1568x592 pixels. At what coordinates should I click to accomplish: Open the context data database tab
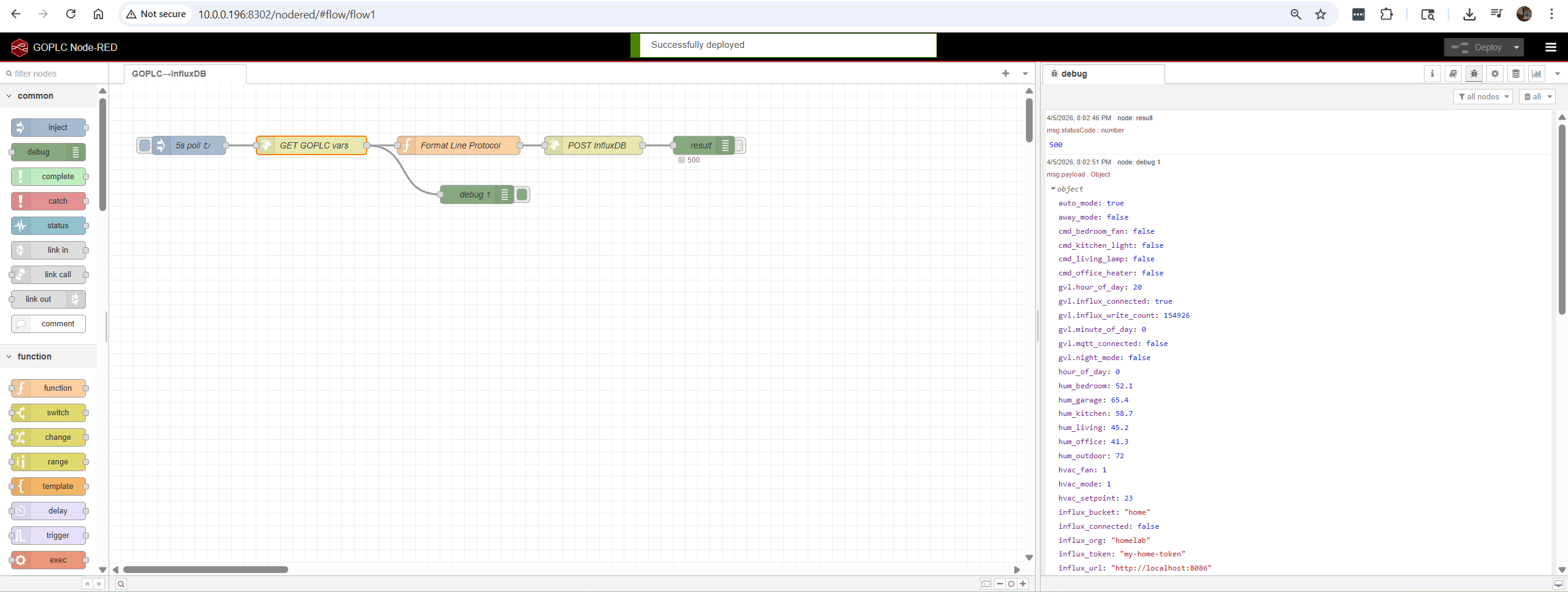click(x=1516, y=74)
